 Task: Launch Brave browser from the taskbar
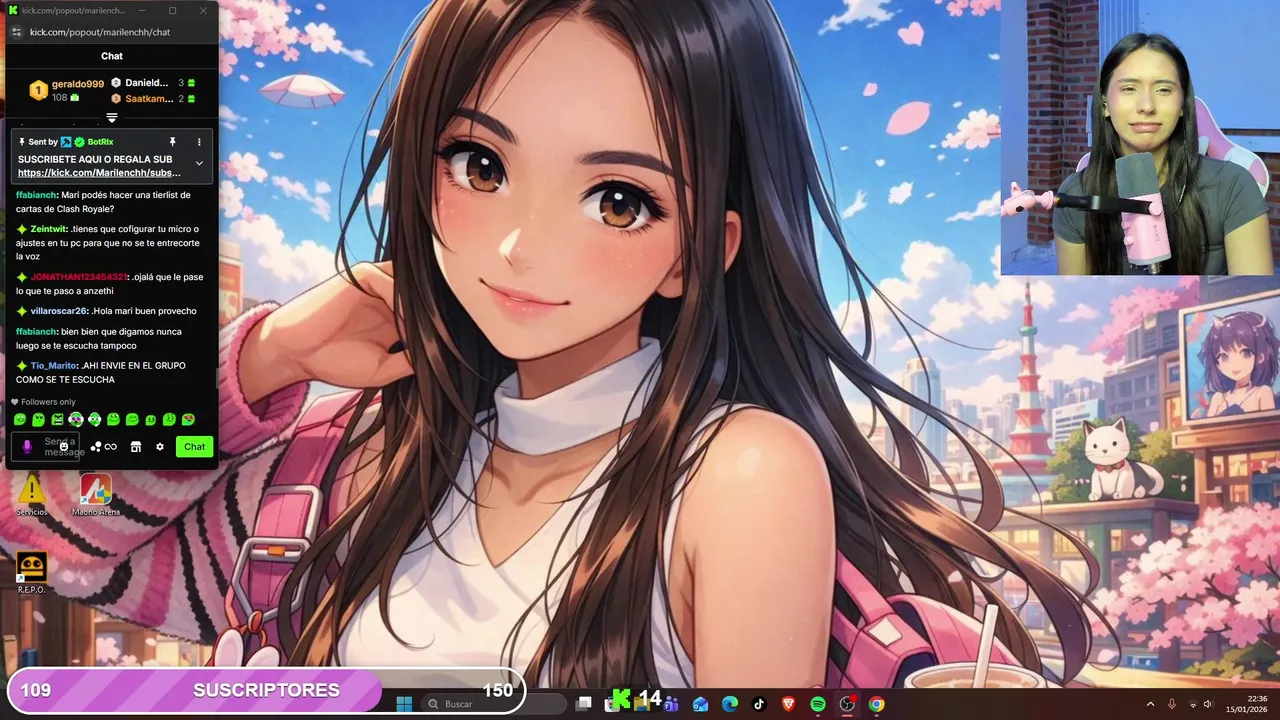[788, 704]
